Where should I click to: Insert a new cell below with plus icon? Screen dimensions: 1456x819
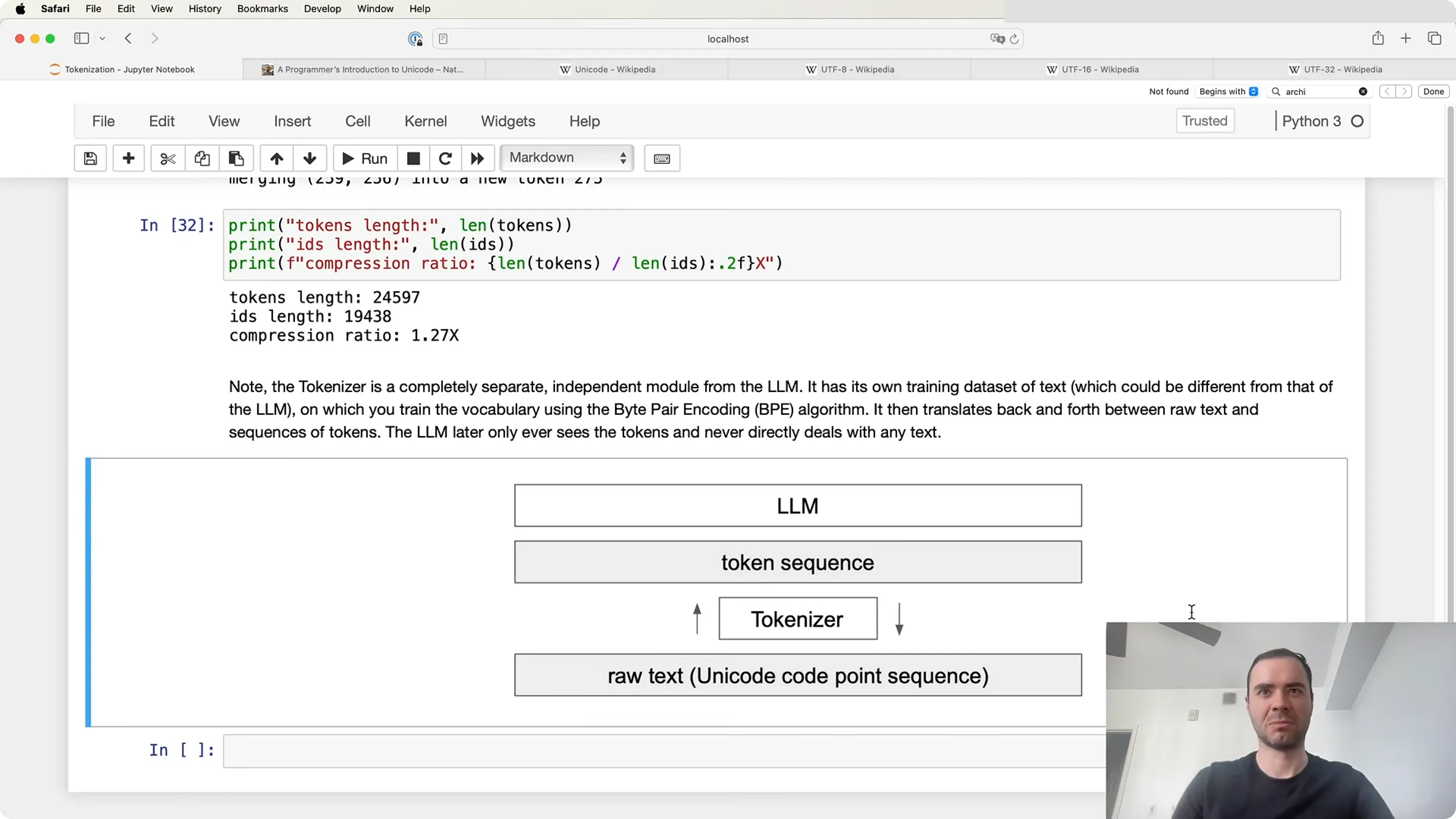(128, 158)
